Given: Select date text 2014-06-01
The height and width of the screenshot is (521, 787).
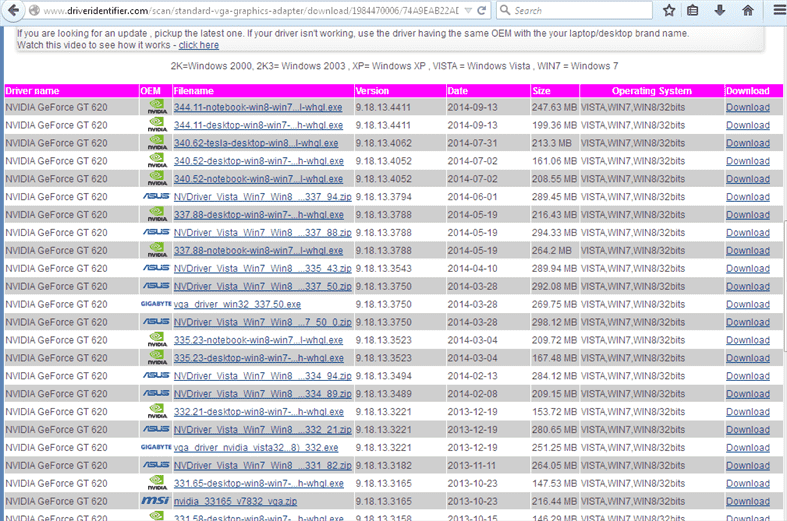Looking at the screenshot, I should pos(472,197).
